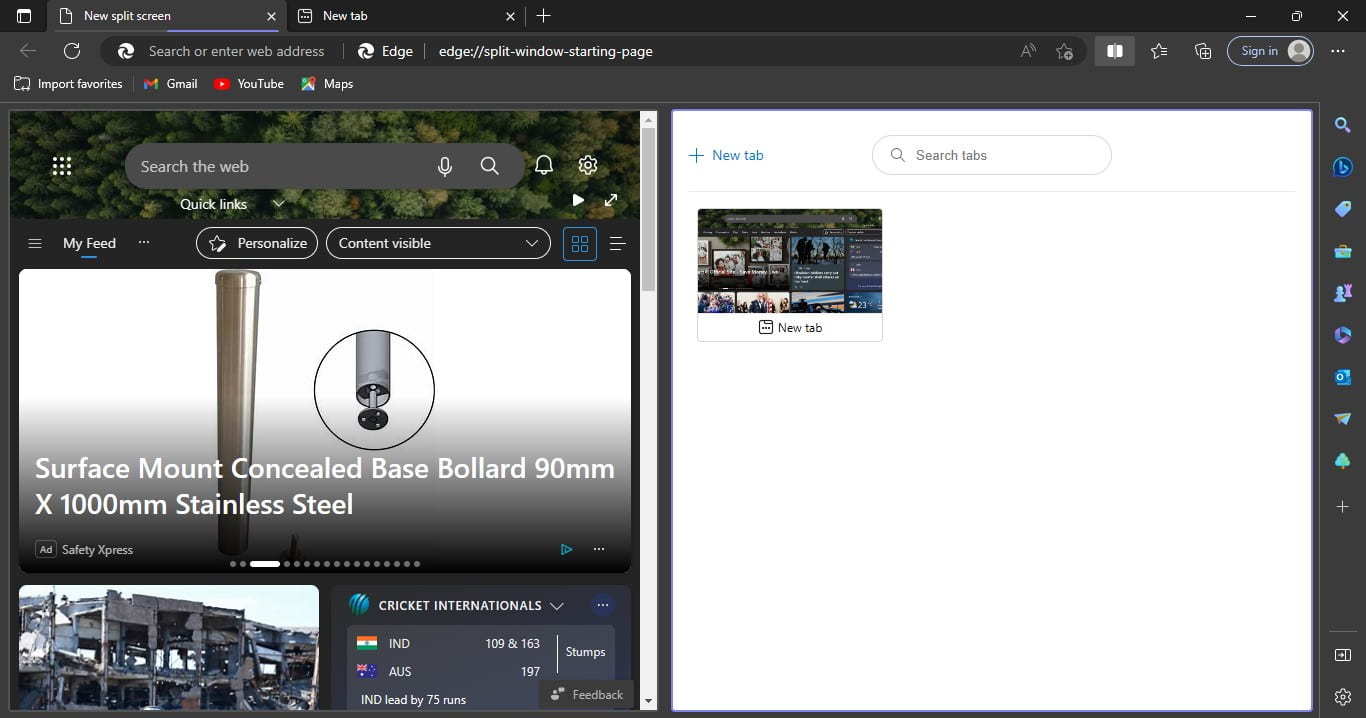Open the Bing Chat sidebar icon
The height and width of the screenshot is (718, 1366).
click(1343, 167)
